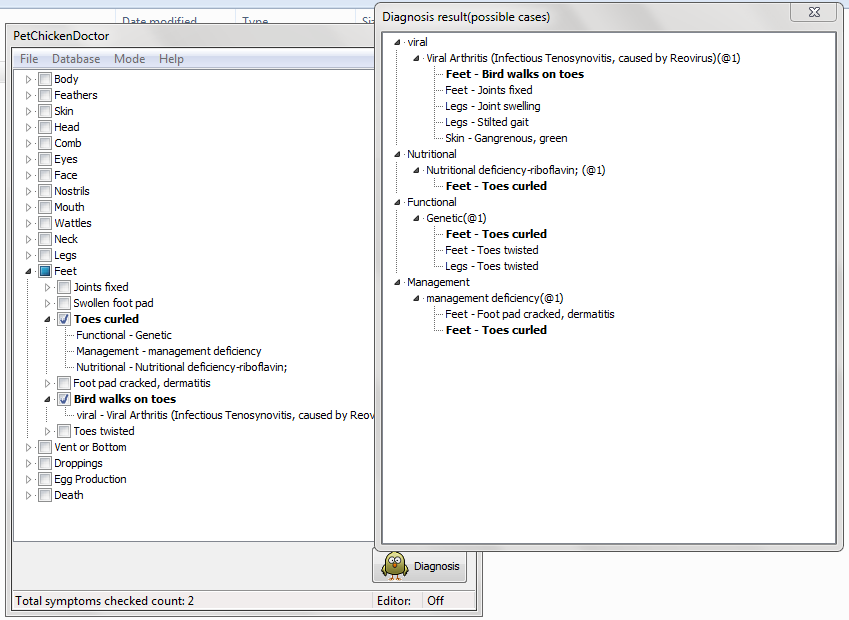Uncheck the Toes curled checkbox
Viewport: 849px width, 620px height.
pyautogui.click(x=64, y=319)
